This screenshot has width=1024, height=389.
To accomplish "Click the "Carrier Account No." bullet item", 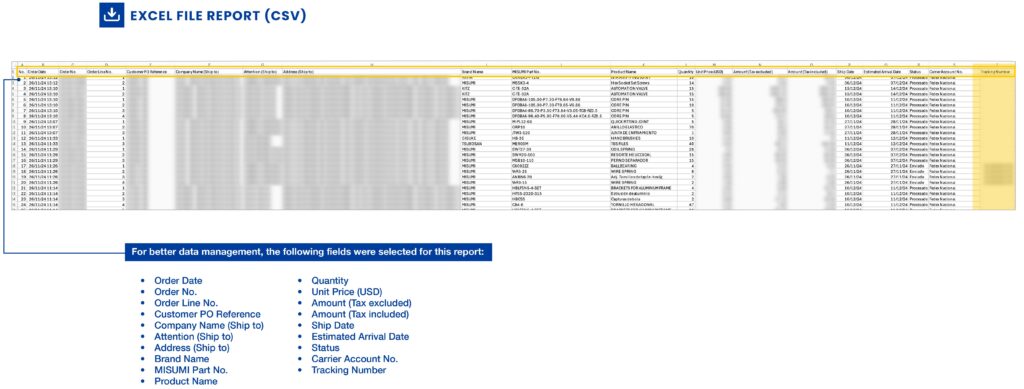I will click(x=354, y=358).
